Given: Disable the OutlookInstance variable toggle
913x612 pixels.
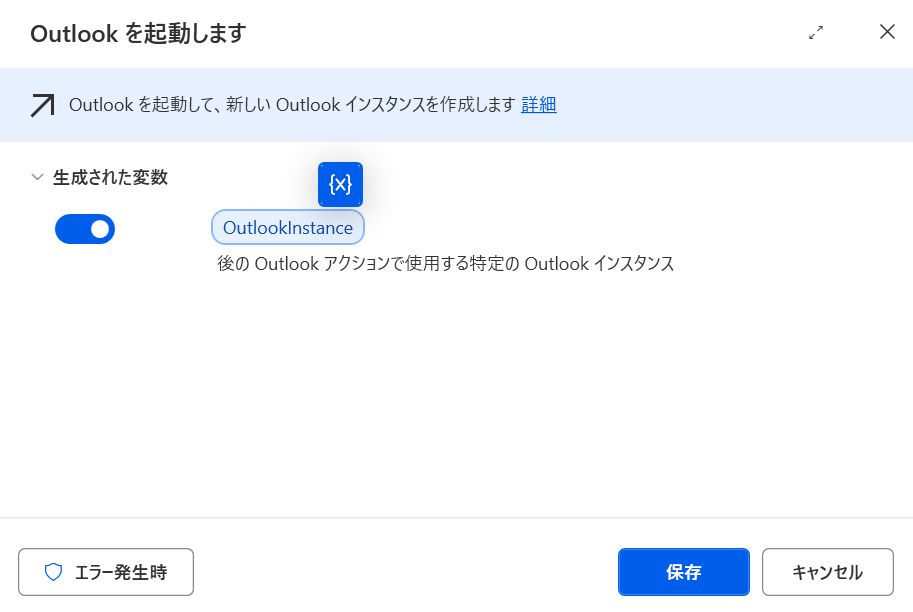Looking at the screenshot, I should (x=85, y=229).
